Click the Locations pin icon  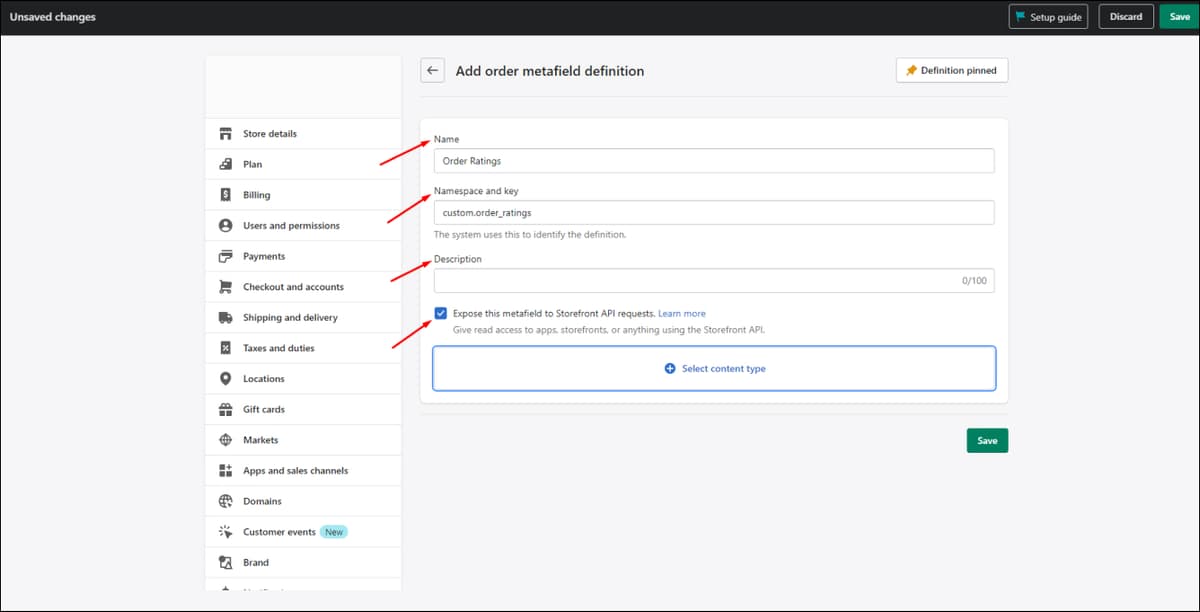[225, 379]
